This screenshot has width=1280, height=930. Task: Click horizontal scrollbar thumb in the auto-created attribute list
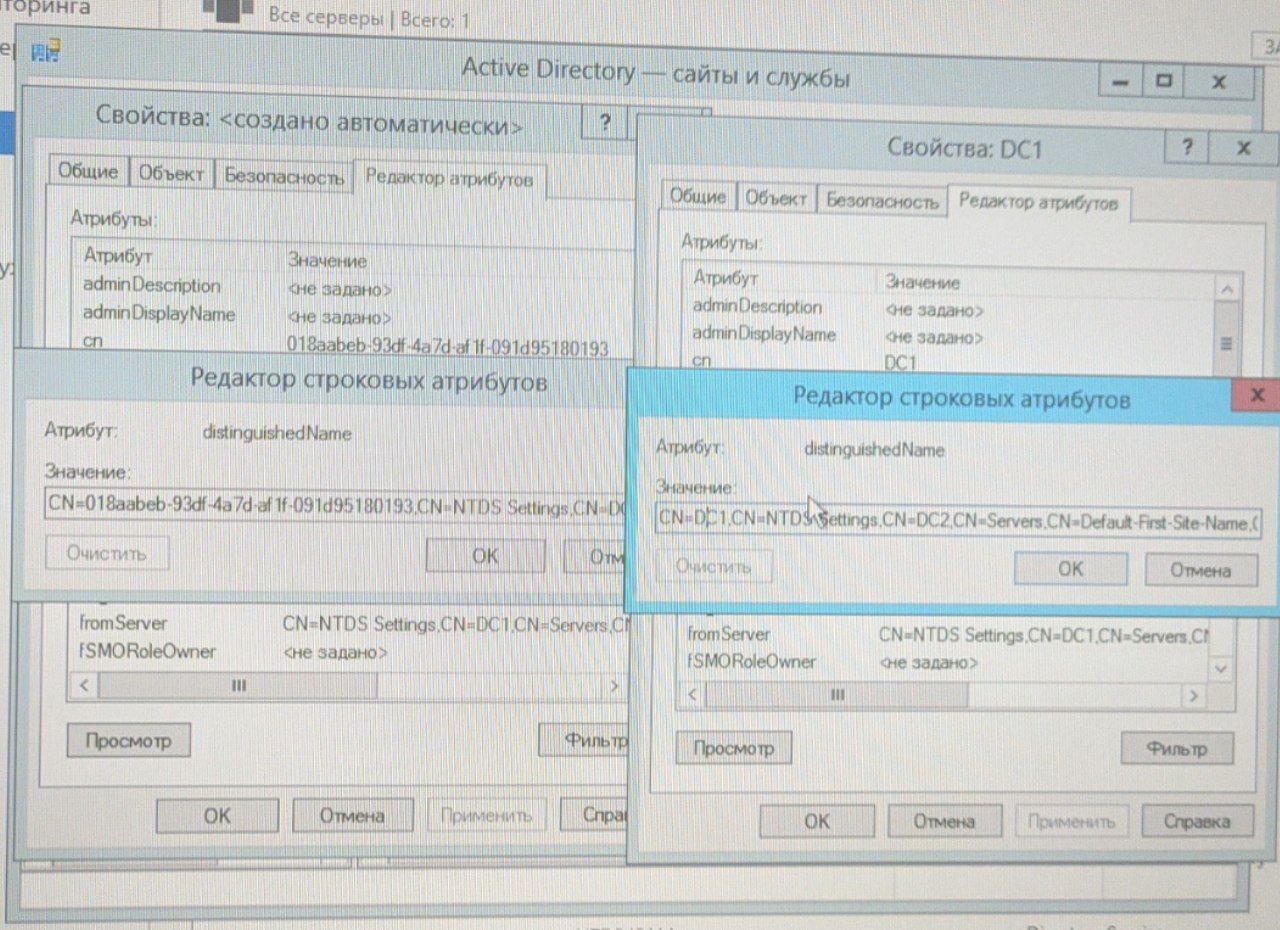(x=238, y=686)
